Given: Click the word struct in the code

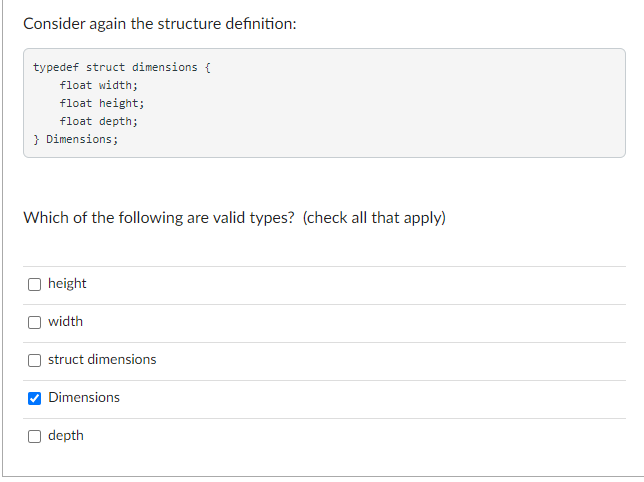Looking at the screenshot, I should pyautogui.click(x=105, y=67).
